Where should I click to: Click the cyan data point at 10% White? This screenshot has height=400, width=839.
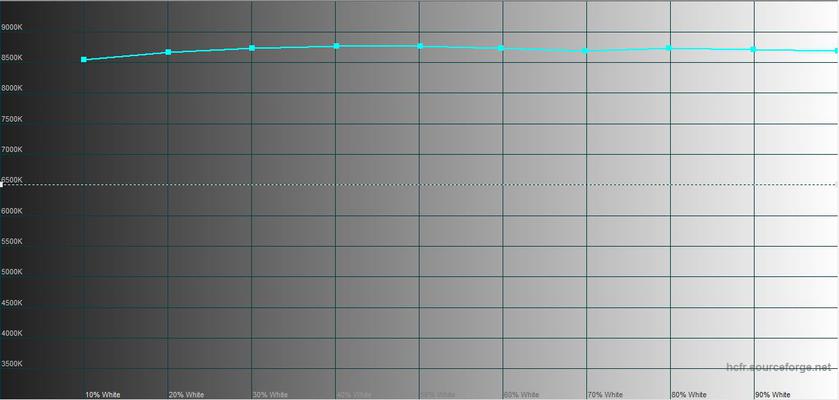point(84,60)
